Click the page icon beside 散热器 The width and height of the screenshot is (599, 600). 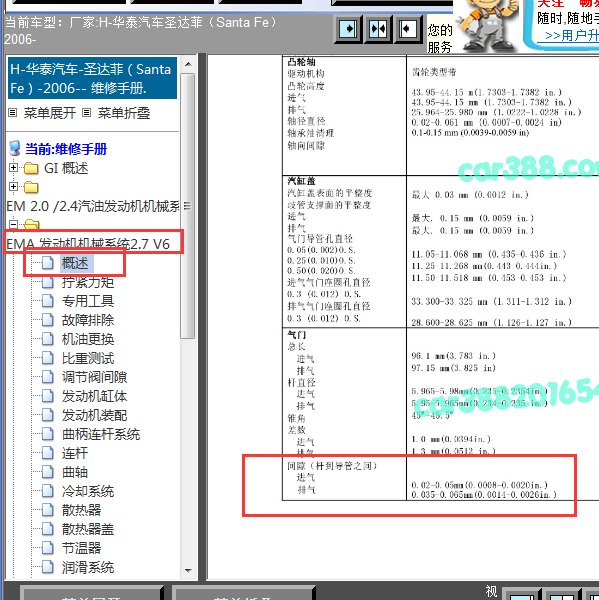47,510
